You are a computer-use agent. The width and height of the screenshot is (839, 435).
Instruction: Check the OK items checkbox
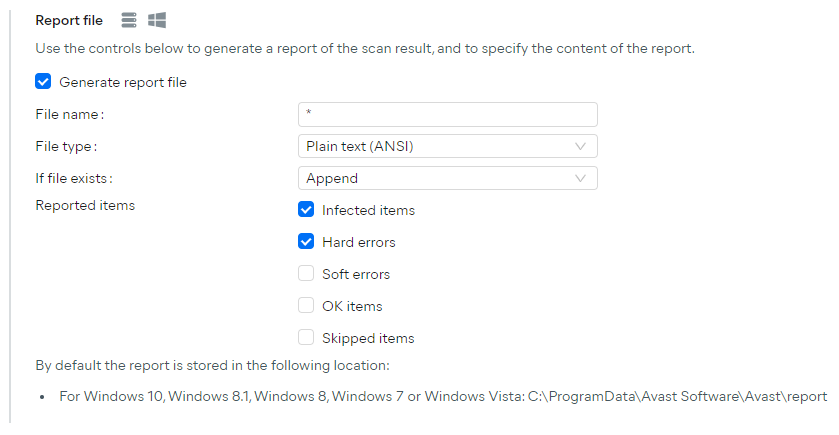pos(306,306)
